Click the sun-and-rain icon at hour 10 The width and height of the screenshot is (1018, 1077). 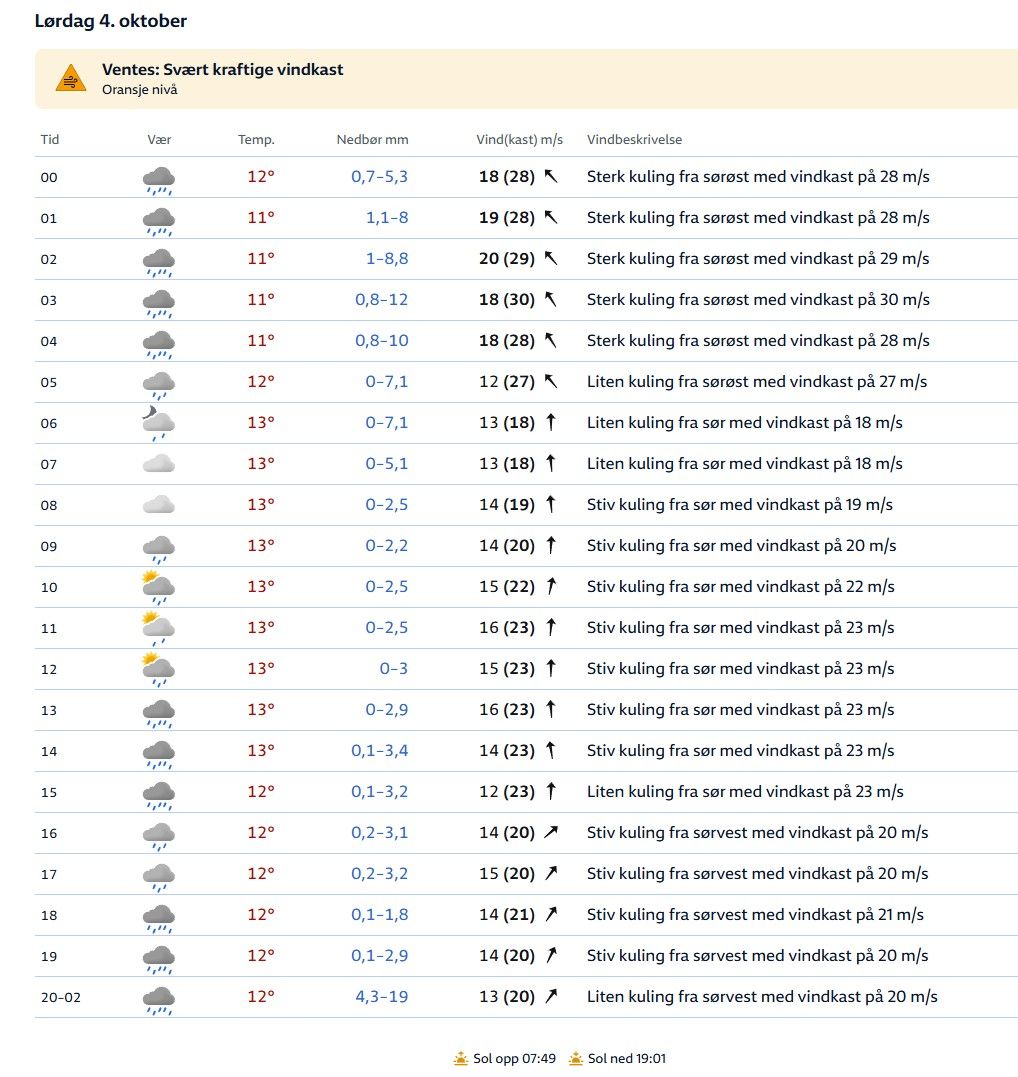pos(158,587)
